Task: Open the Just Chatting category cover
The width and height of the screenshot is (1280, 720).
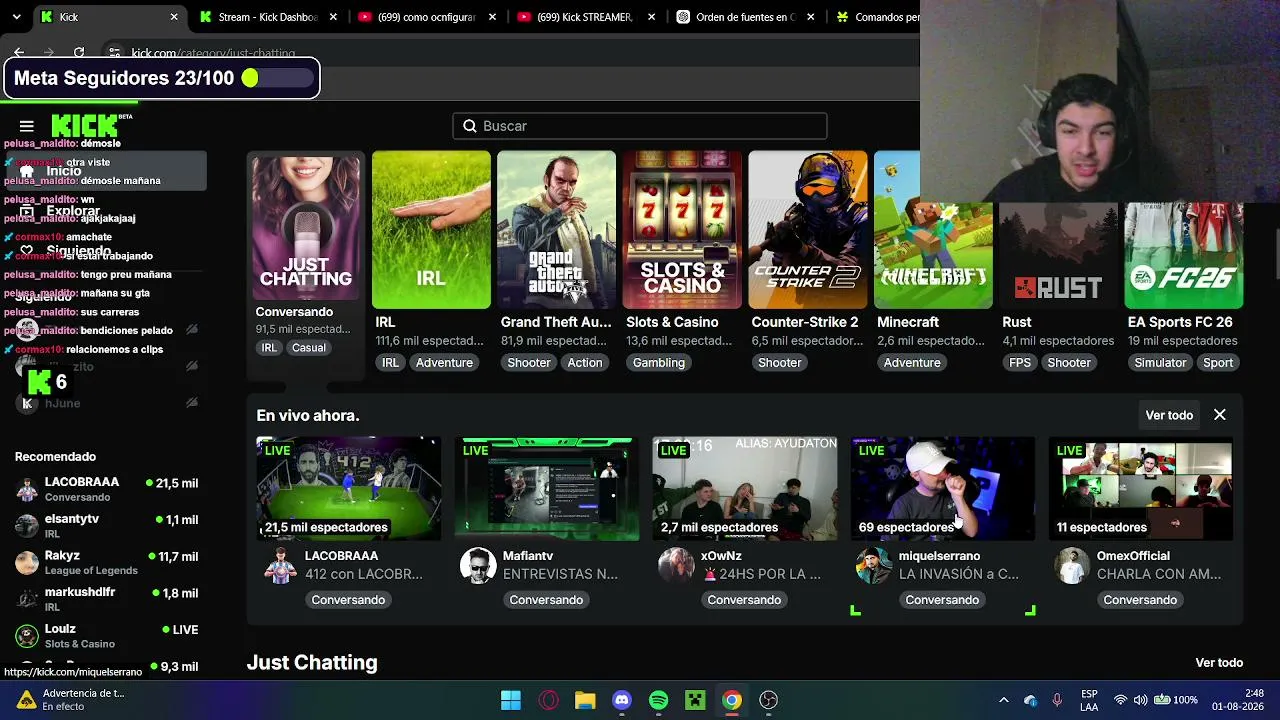Action: (306, 226)
